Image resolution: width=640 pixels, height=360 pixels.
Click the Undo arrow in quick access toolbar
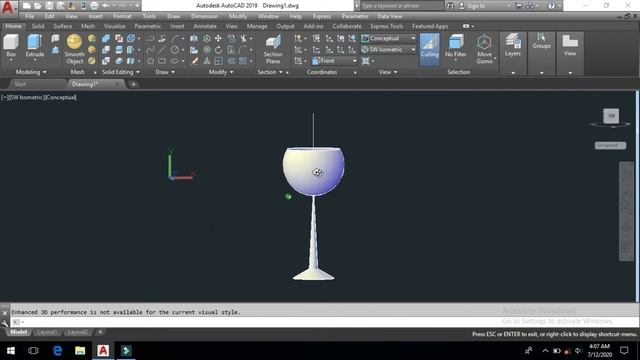106,6
